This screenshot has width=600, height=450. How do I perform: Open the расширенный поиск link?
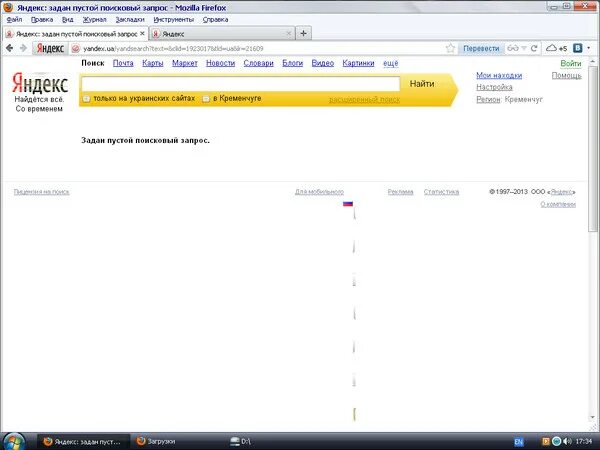pos(364,99)
